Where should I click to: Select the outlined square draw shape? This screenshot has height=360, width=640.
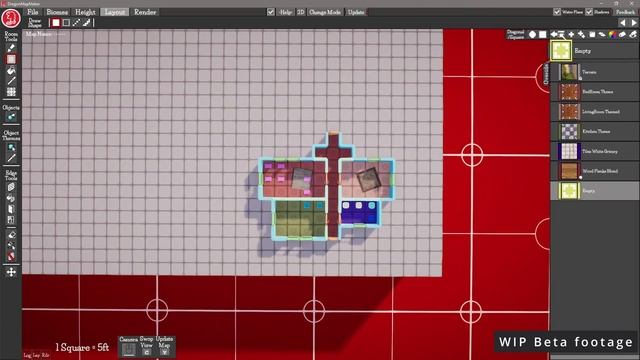[x=66, y=23]
